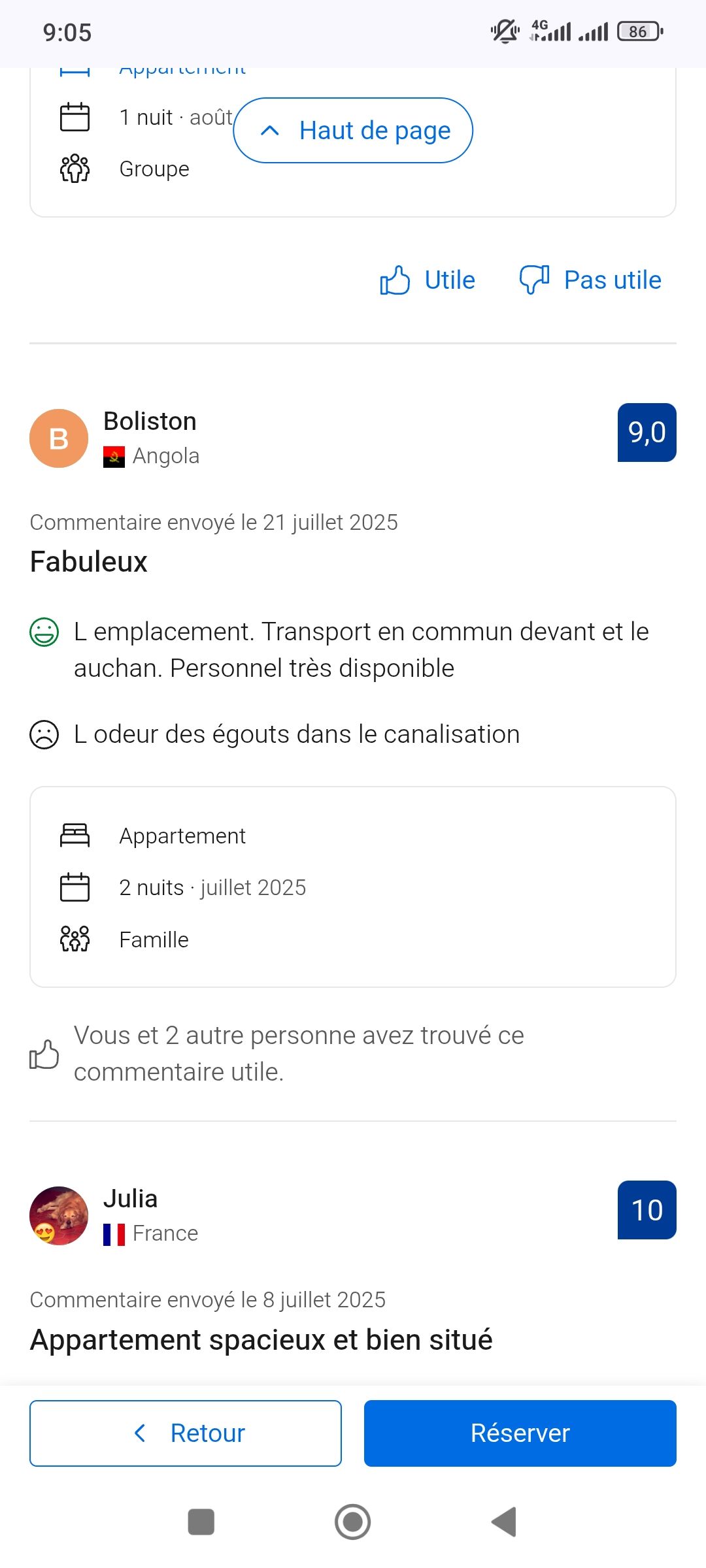Open Julia's profile photo
The width and height of the screenshot is (706, 1568).
(x=59, y=1216)
